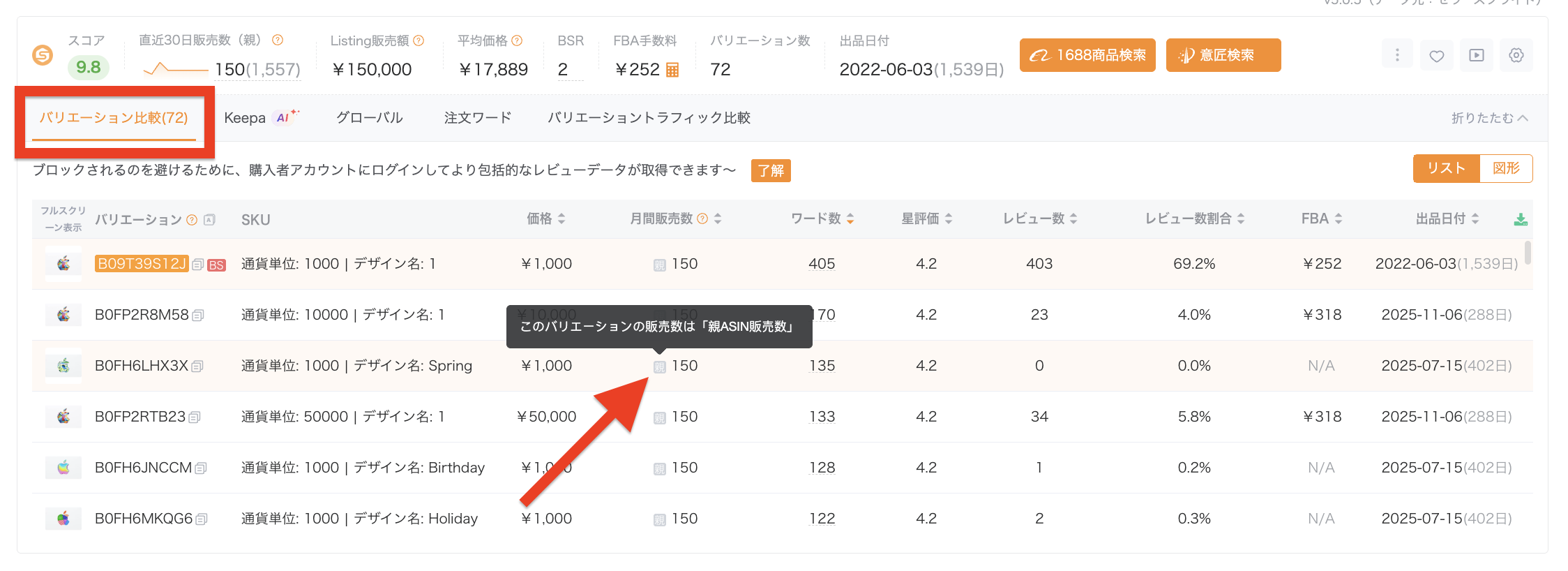
Task: Click the 意匠検索 button
Action: [x=1223, y=55]
